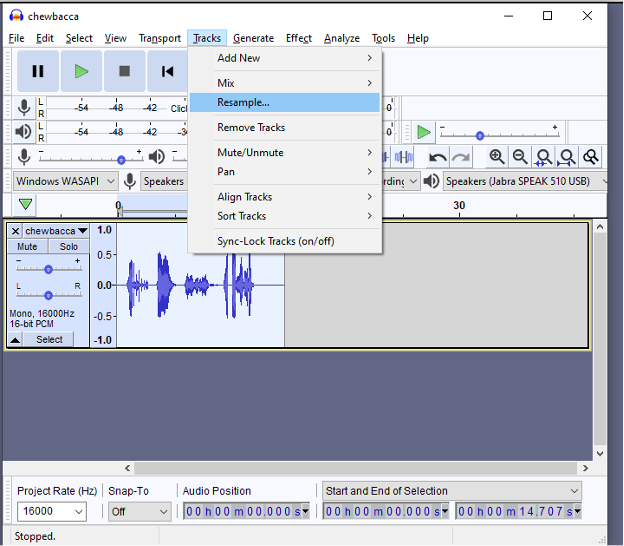Click the green timeline pin triangle
624x546 pixels.
(25, 205)
